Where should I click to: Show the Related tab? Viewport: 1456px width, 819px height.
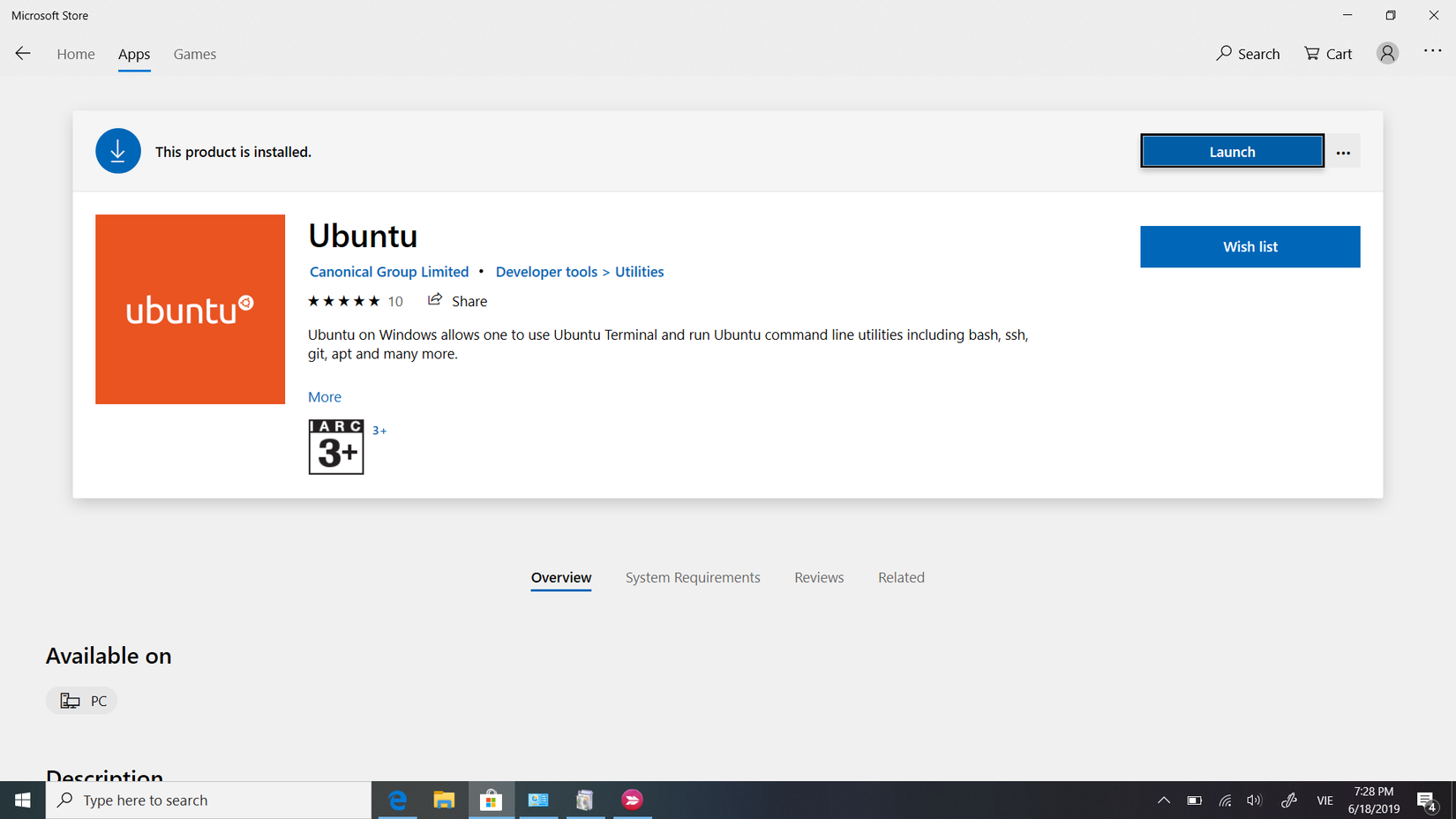click(901, 578)
